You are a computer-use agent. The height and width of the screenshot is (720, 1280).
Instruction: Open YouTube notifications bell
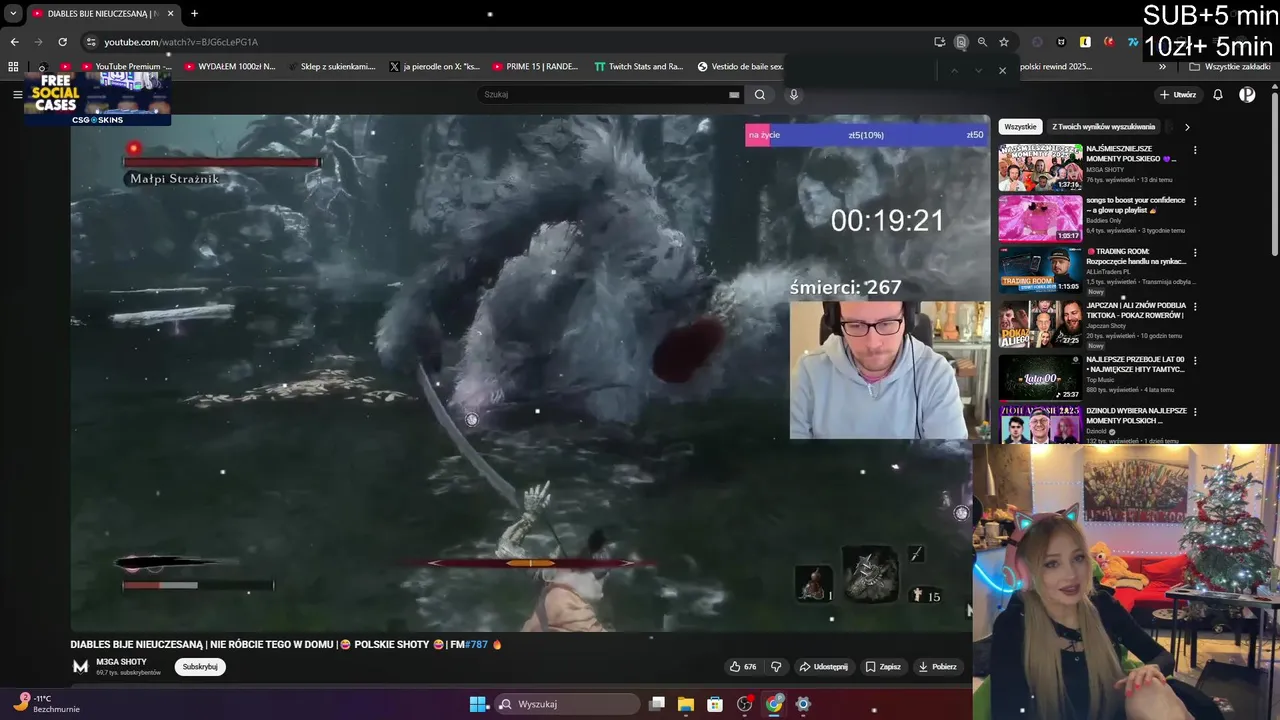pyautogui.click(x=1218, y=95)
